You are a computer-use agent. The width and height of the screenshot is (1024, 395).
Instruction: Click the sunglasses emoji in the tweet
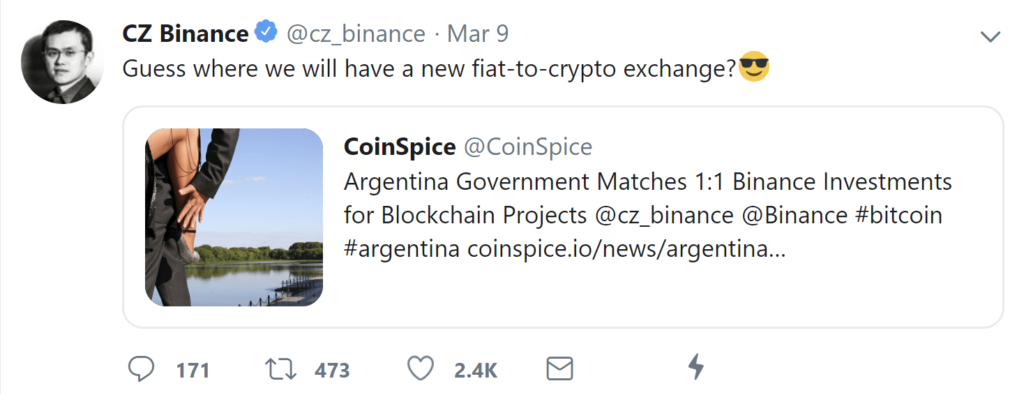(754, 68)
